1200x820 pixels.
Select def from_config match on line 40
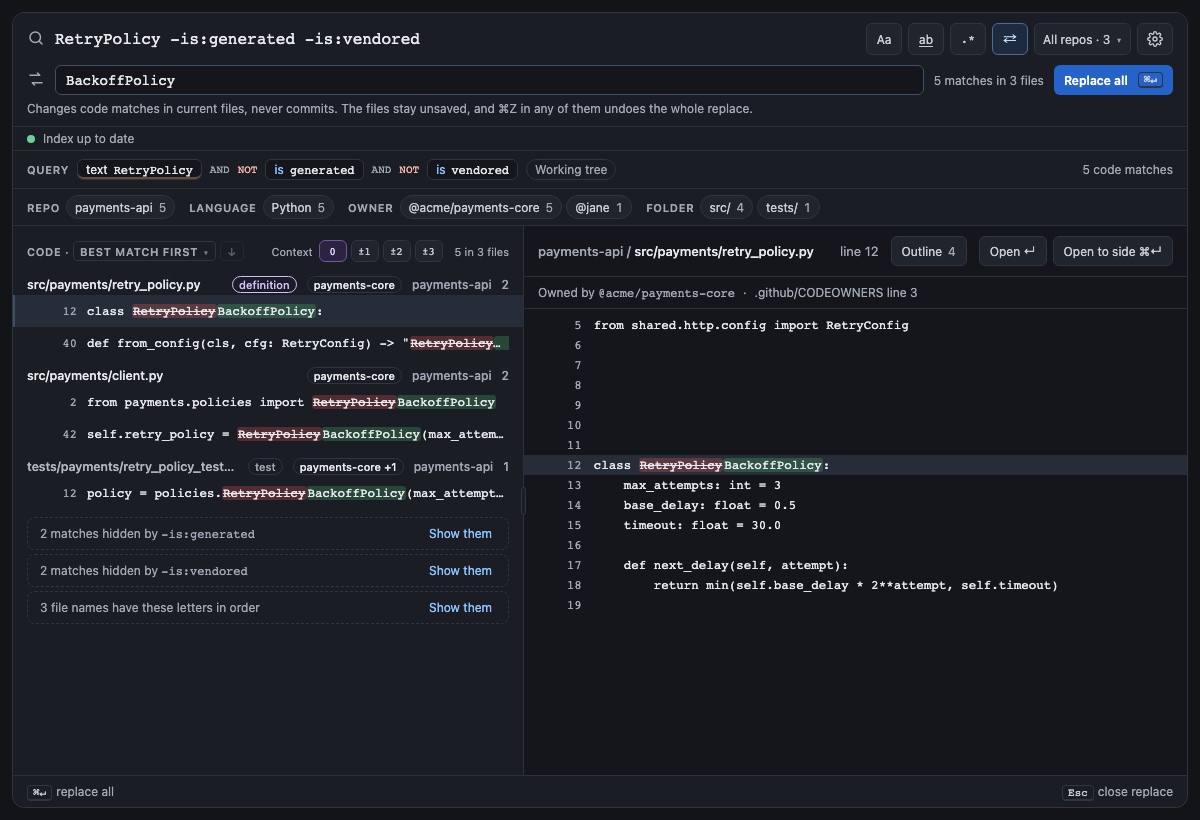click(268, 343)
